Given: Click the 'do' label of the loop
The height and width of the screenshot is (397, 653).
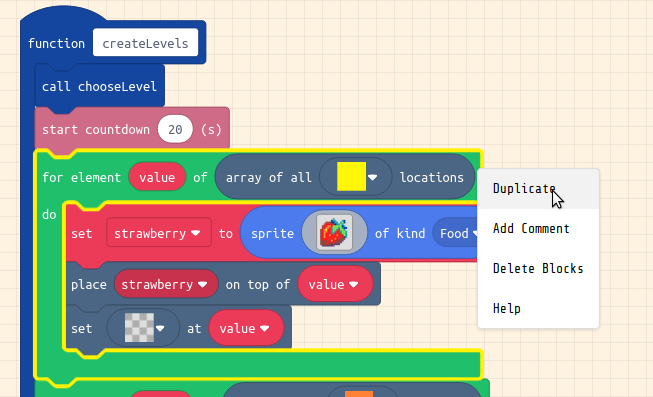Looking at the screenshot, I should coord(49,215).
